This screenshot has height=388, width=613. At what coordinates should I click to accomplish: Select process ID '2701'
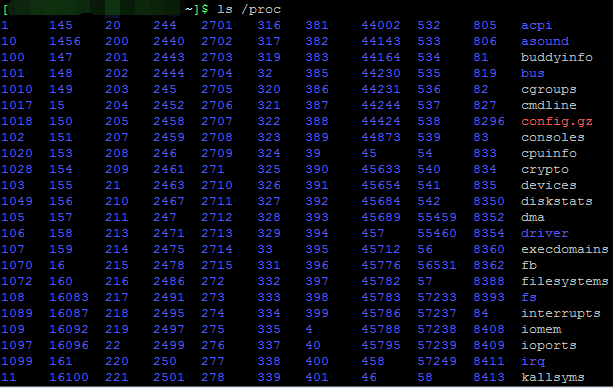217,25
